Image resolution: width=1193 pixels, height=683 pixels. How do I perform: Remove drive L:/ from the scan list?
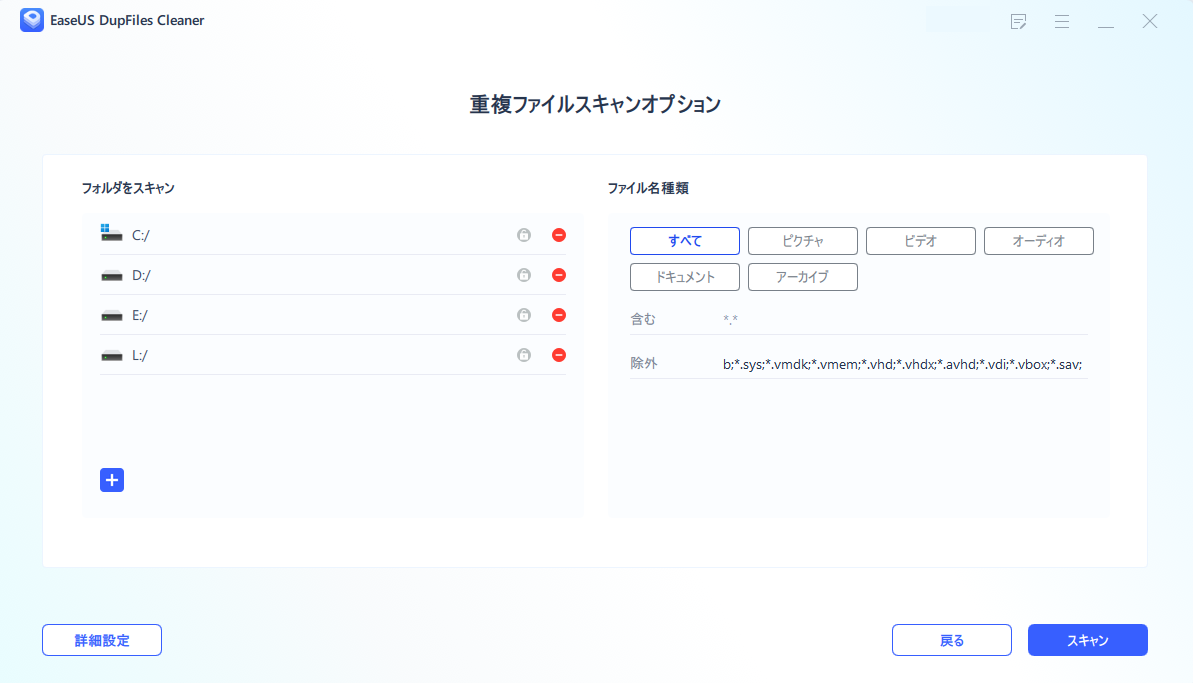point(558,354)
